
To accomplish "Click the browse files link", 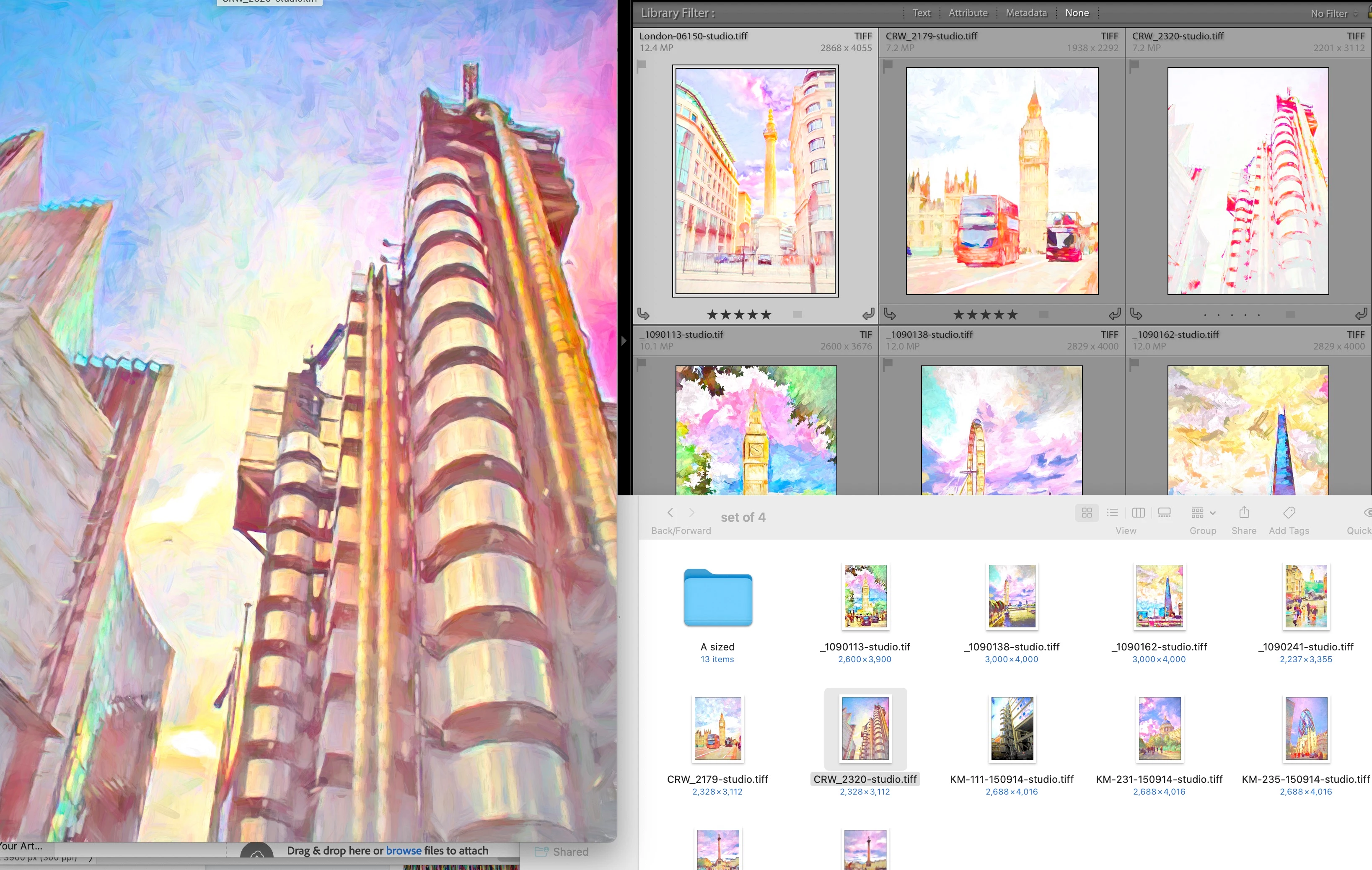I will (x=404, y=850).
